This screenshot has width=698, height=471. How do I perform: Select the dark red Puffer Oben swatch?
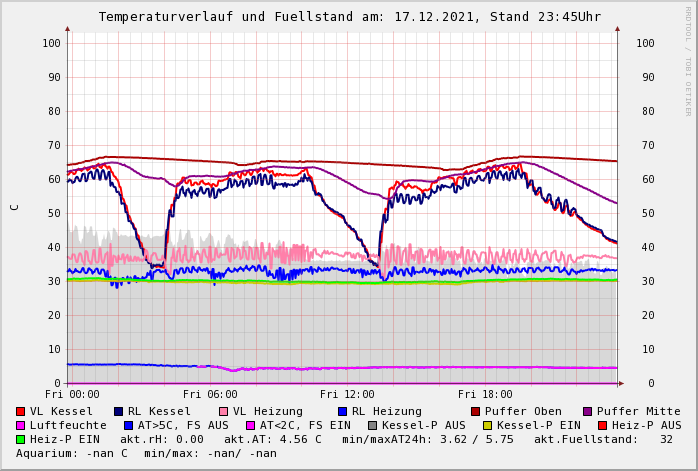[x=476, y=411]
